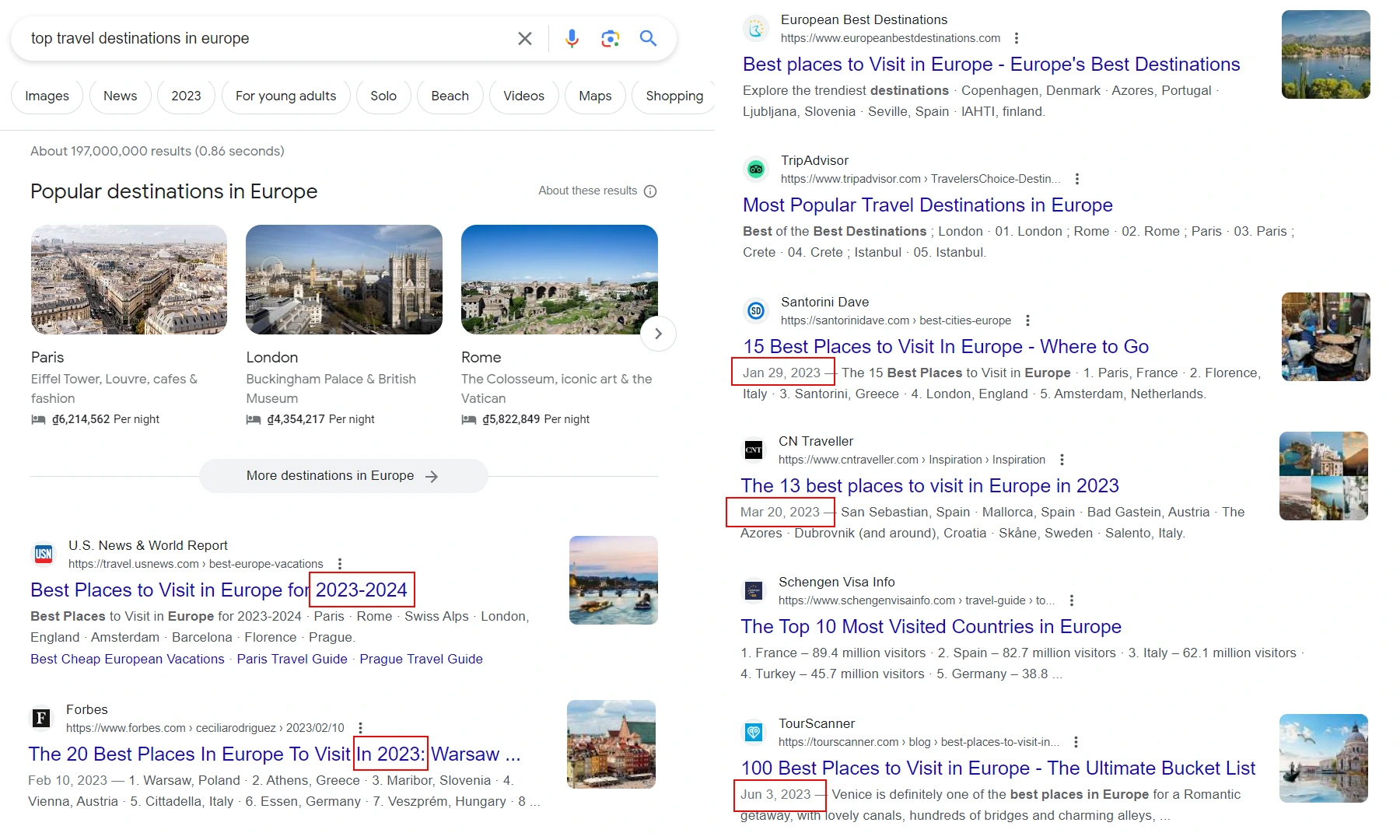The image size is (1400, 840).
Task: Click the TourScanner favicon
Action: click(754, 732)
